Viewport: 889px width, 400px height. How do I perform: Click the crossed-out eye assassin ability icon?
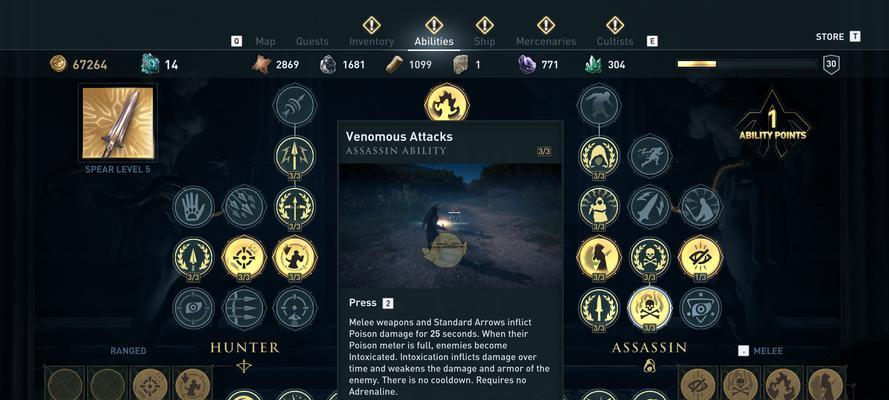700,257
